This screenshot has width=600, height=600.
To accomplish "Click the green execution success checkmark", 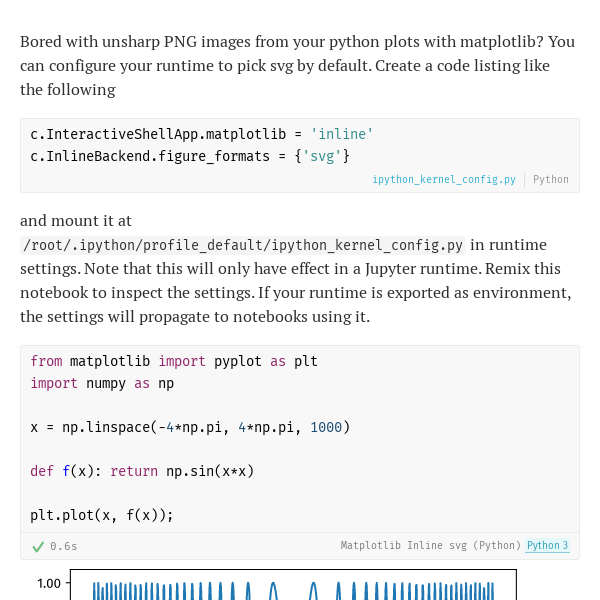I will click(x=38, y=547).
